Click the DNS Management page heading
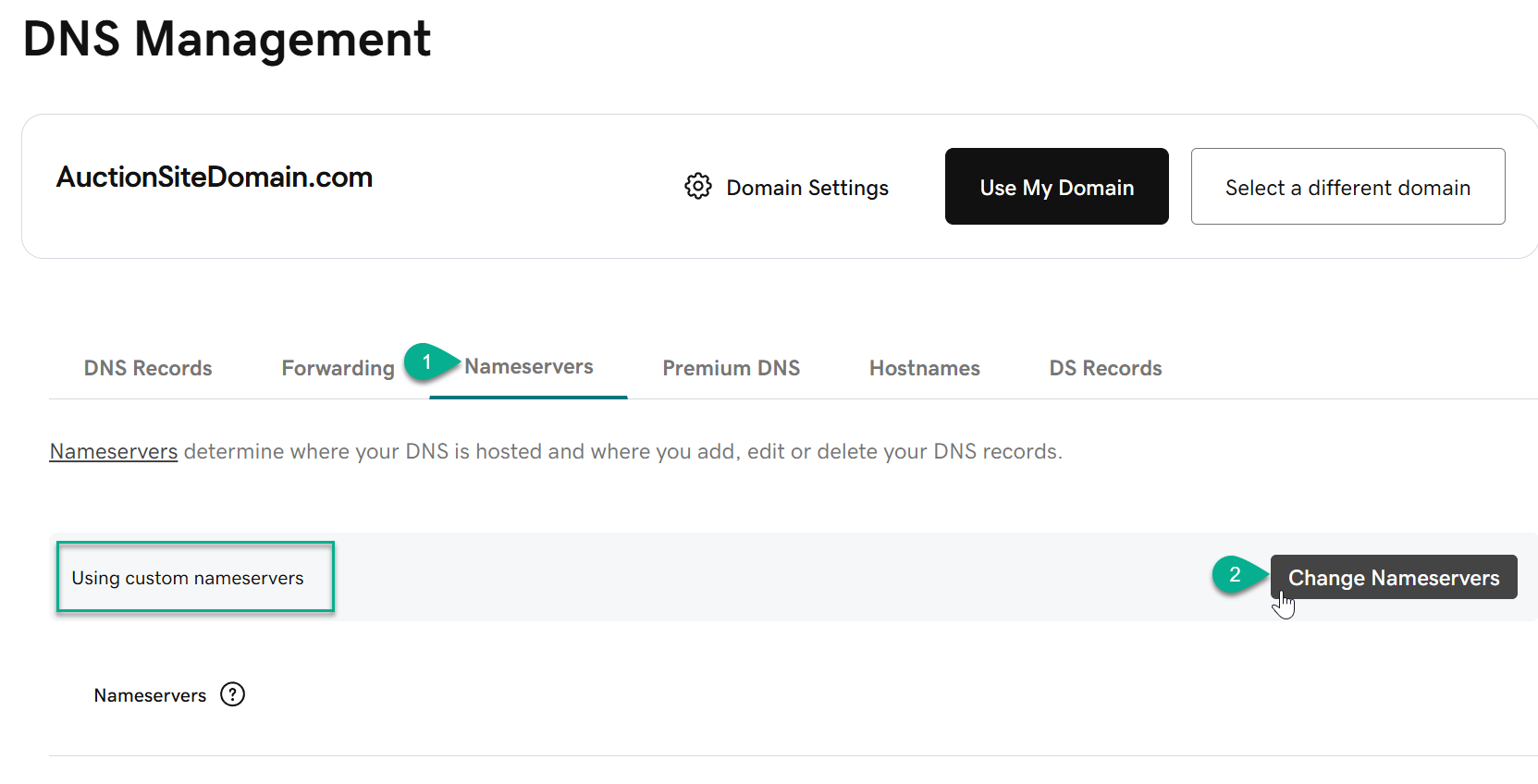1538x784 pixels. (x=227, y=39)
